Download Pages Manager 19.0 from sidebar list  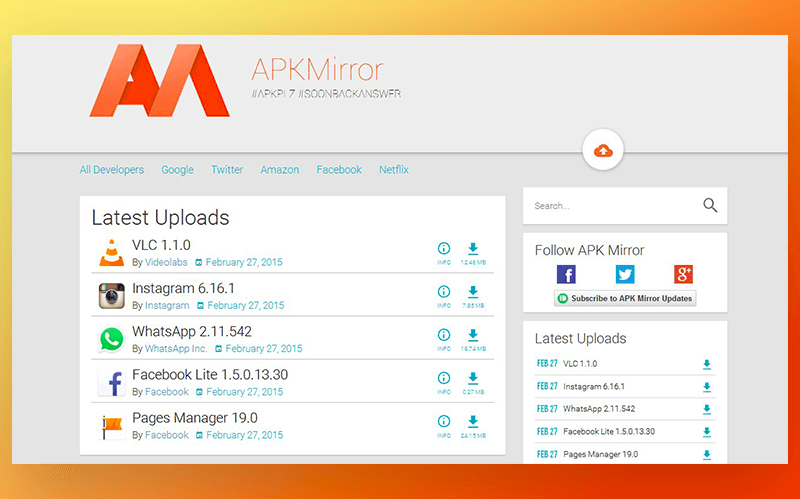tap(707, 455)
